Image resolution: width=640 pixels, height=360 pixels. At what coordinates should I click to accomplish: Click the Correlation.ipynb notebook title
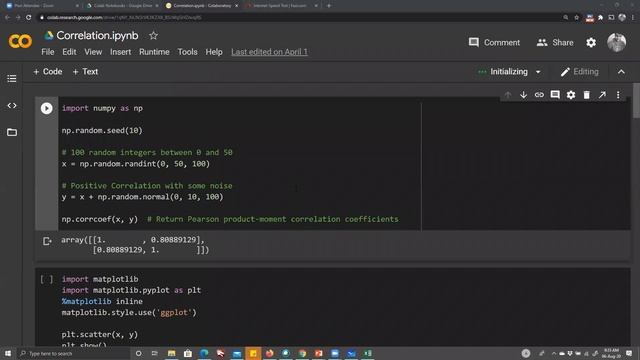tap(97, 36)
